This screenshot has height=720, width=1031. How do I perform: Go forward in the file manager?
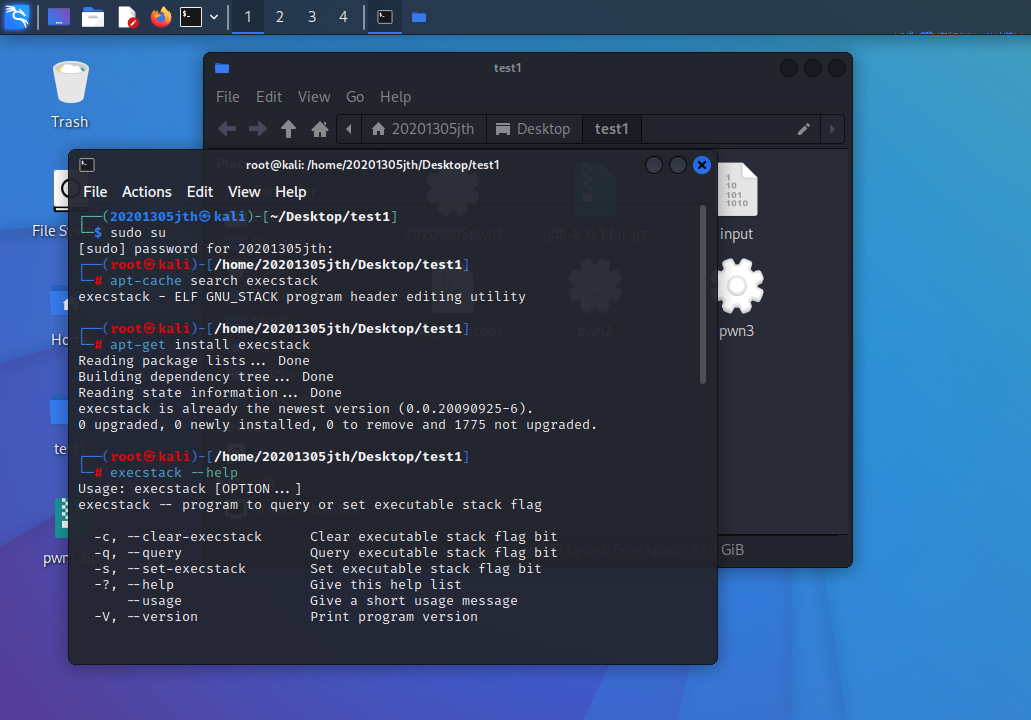tap(258, 129)
